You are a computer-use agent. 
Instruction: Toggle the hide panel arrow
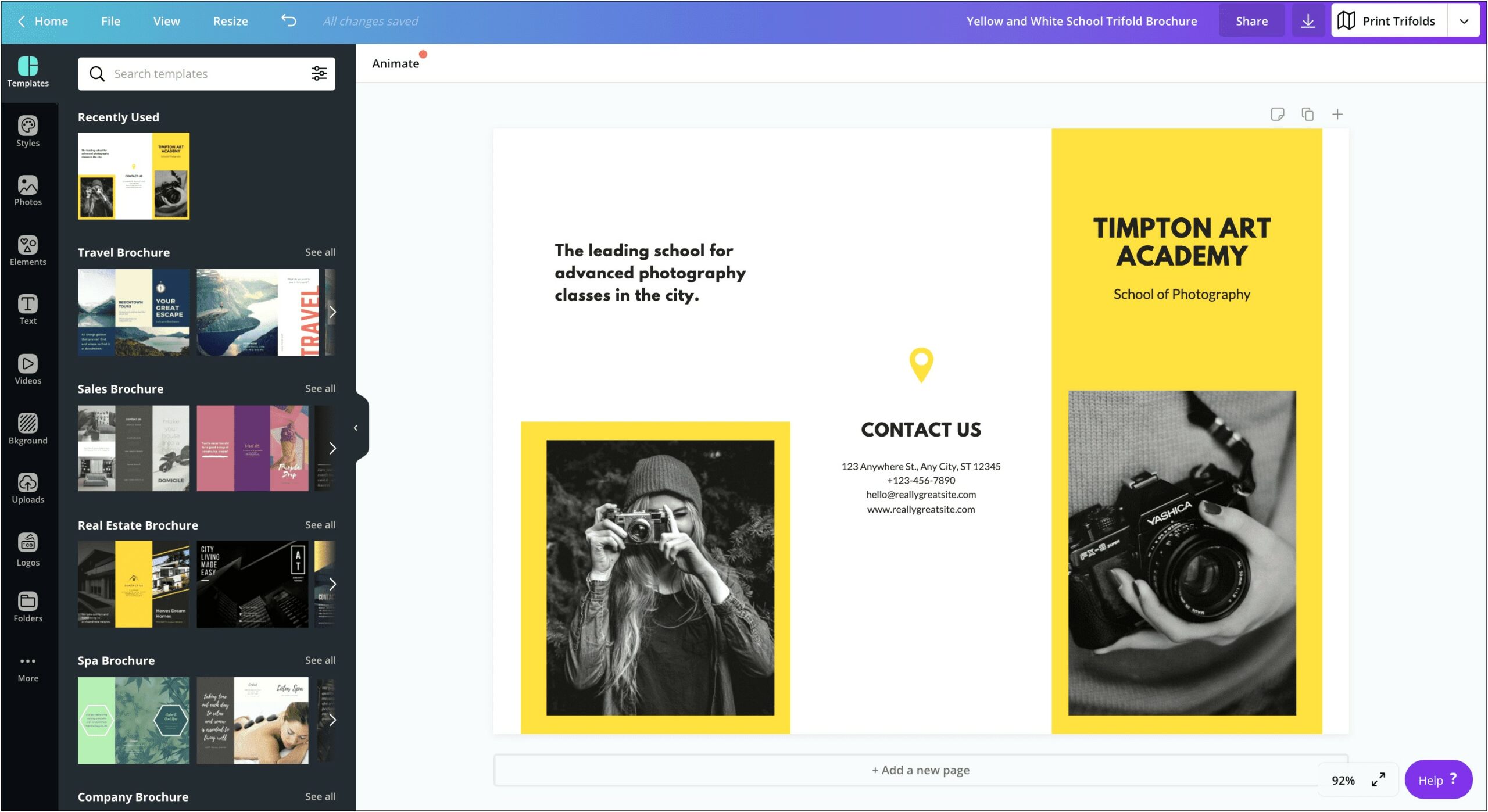click(x=355, y=428)
